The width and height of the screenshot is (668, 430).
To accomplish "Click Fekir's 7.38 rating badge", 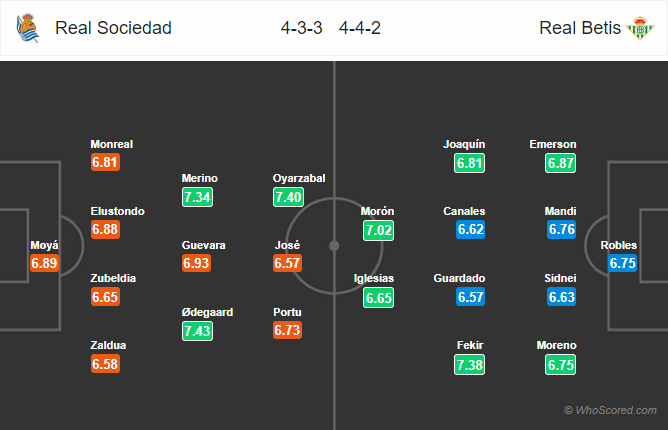I will (469, 365).
